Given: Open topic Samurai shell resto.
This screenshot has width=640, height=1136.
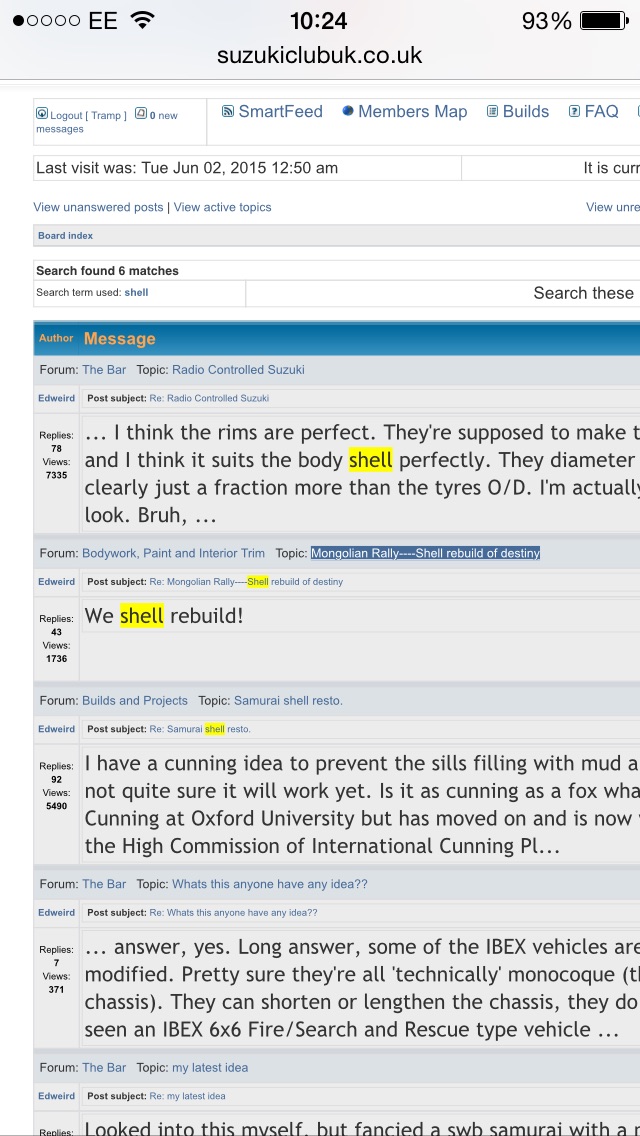Looking at the screenshot, I should [288, 701].
